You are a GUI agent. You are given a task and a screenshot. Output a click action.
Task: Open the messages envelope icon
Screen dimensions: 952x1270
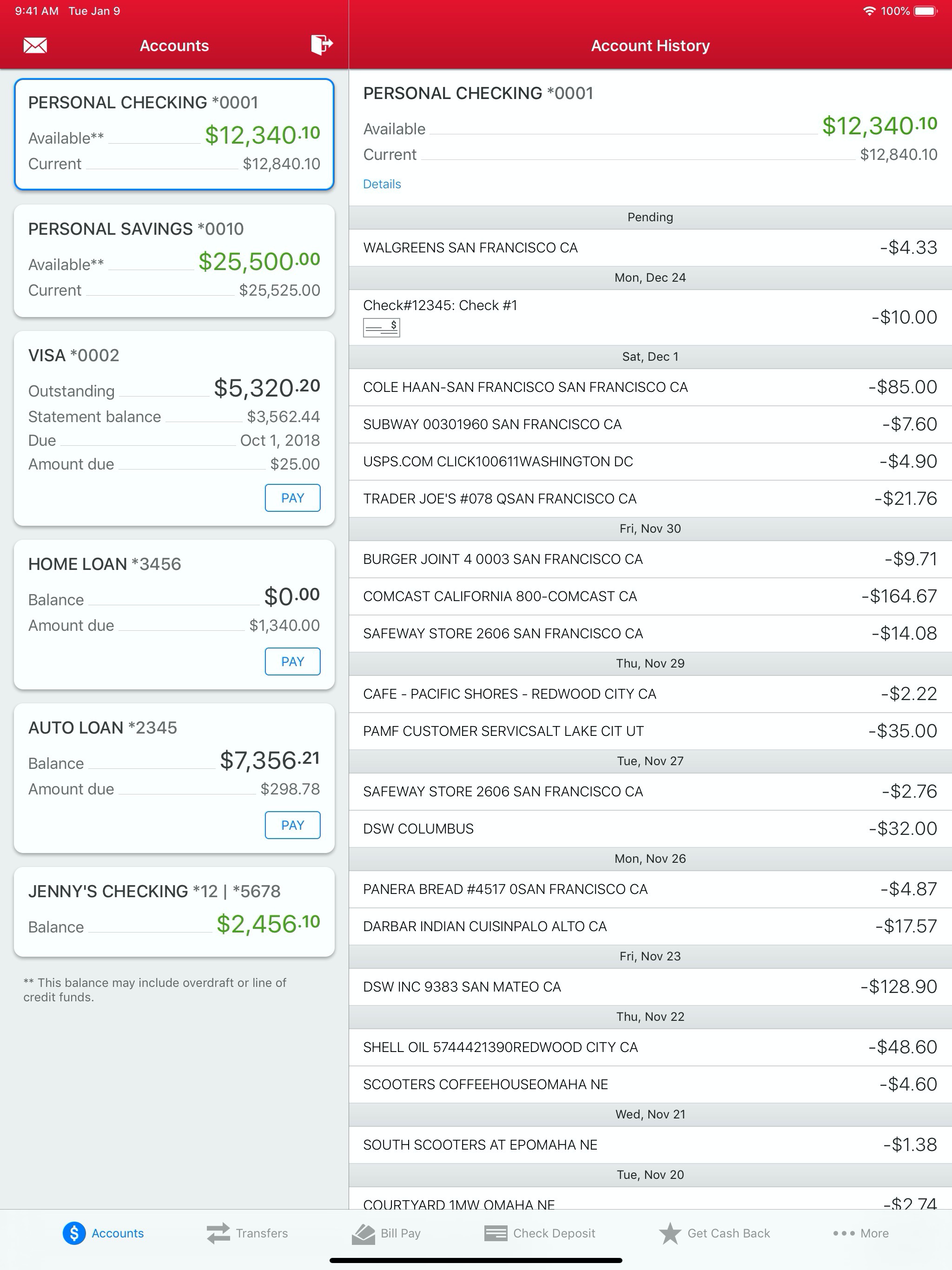[35, 46]
